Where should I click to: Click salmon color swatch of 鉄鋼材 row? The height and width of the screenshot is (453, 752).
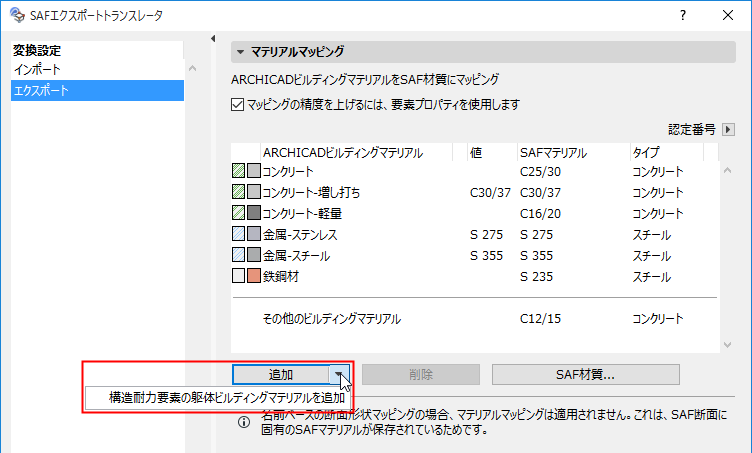tap(254, 276)
